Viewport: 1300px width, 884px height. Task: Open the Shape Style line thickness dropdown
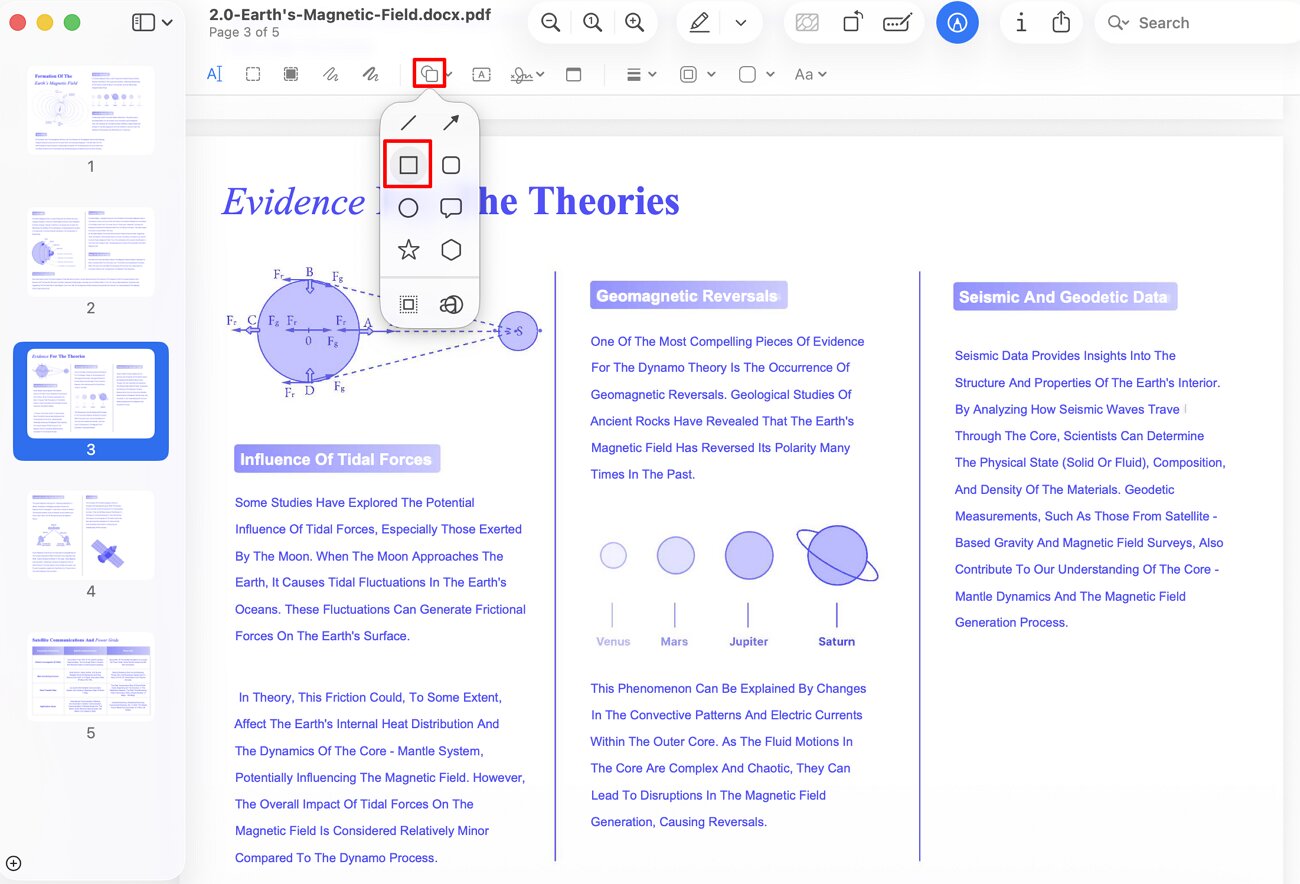pos(641,74)
